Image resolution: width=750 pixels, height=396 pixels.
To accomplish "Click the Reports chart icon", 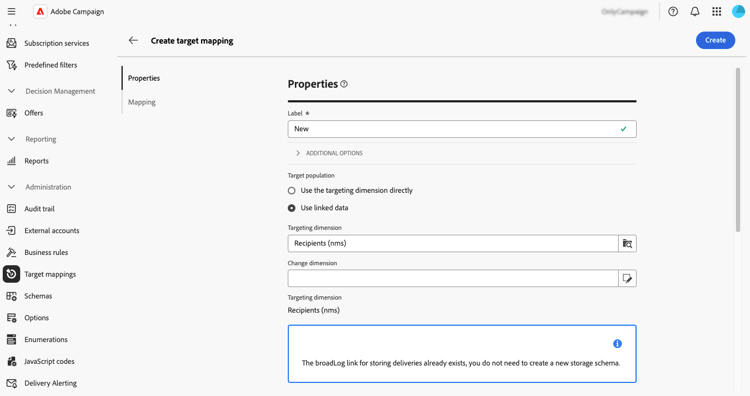I will tap(11, 161).
